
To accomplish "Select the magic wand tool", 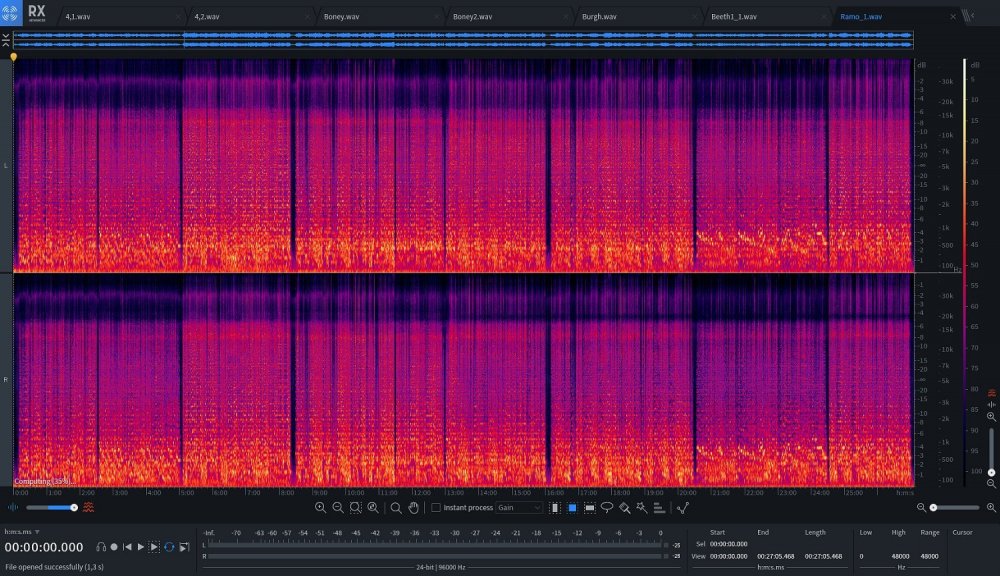I will click(642, 508).
